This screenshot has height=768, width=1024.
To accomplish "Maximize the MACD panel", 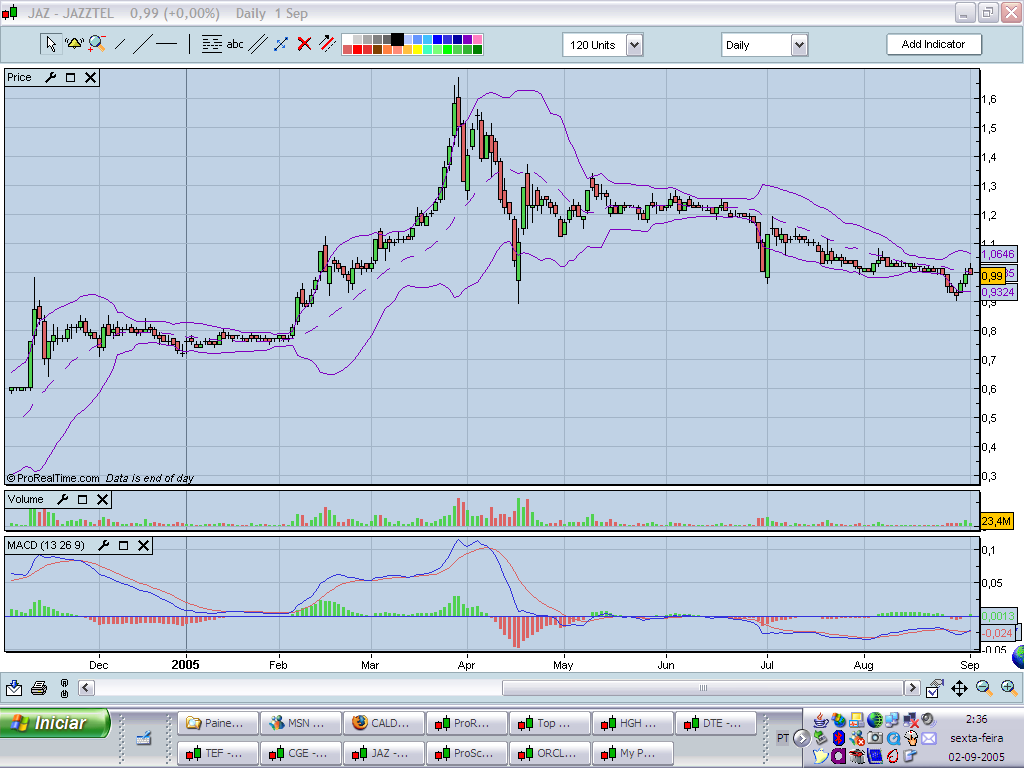I will click(x=124, y=545).
